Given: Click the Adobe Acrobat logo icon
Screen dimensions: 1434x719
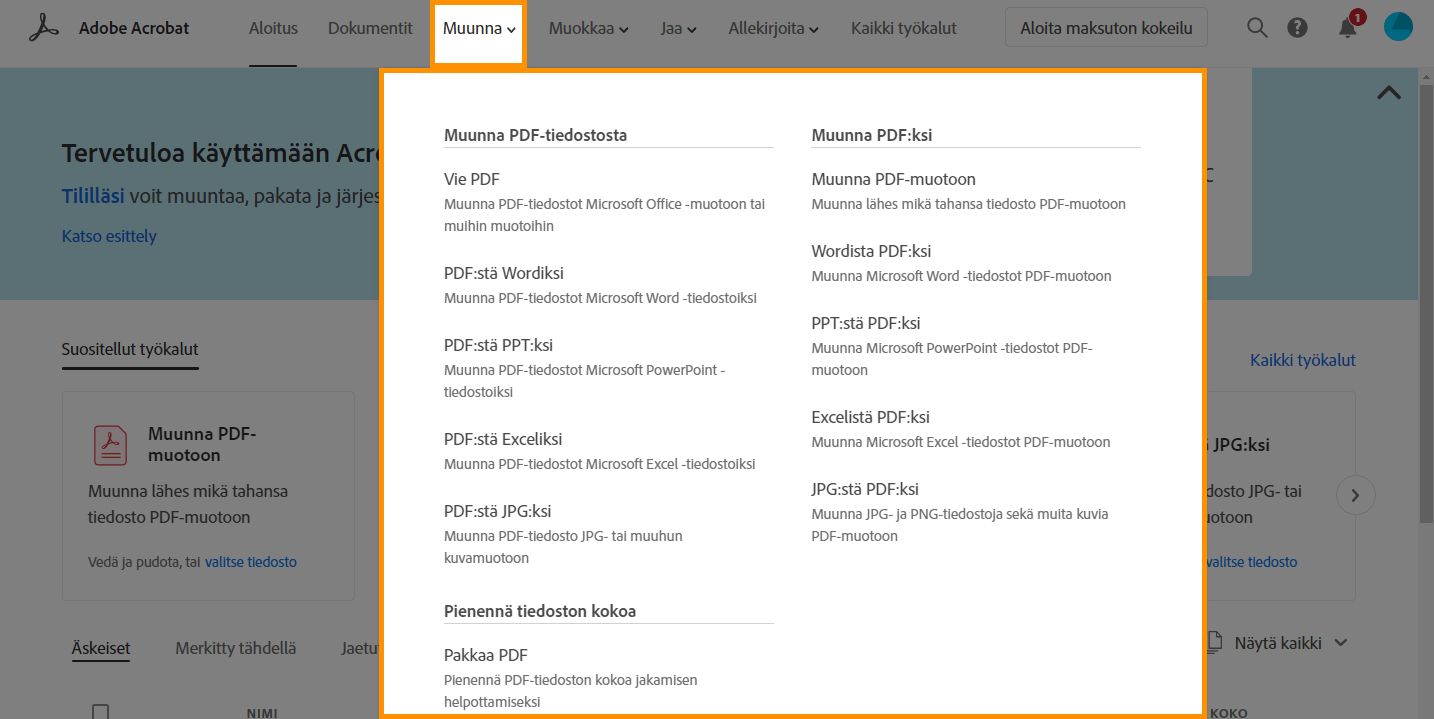Looking at the screenshot, I should tap(44, 28).
